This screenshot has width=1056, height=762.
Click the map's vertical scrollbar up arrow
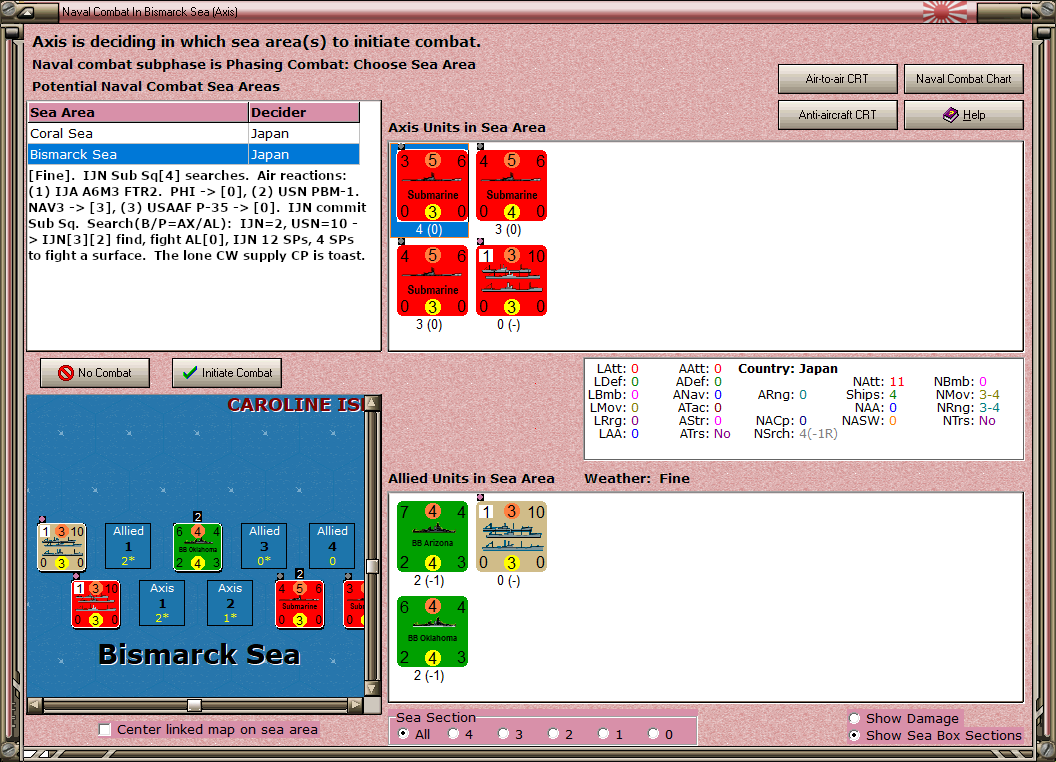click(x=372, y=403)
